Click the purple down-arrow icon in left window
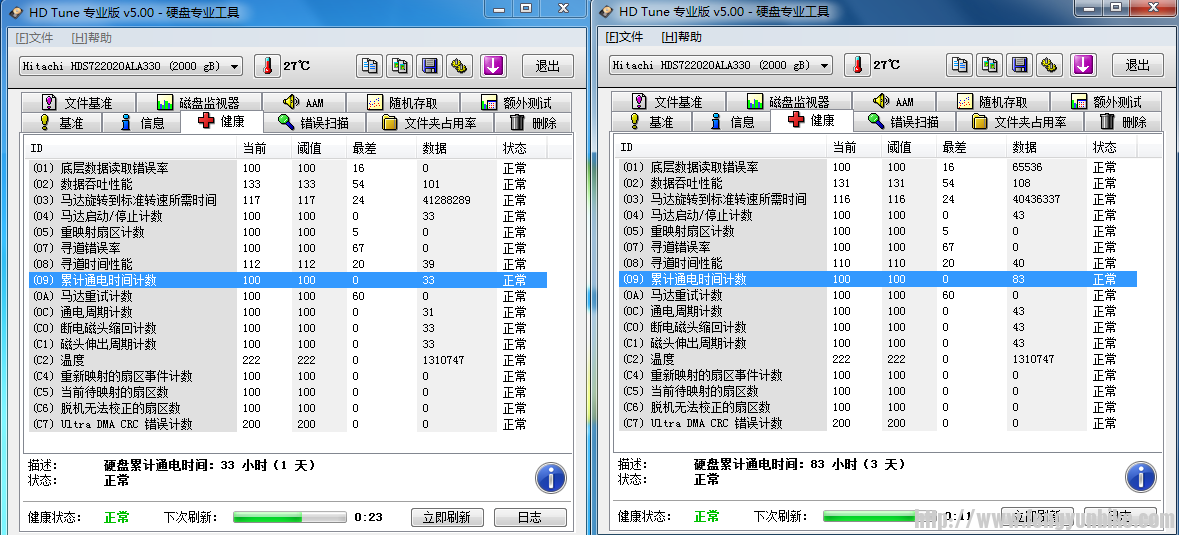 click(x=493, y=66)
